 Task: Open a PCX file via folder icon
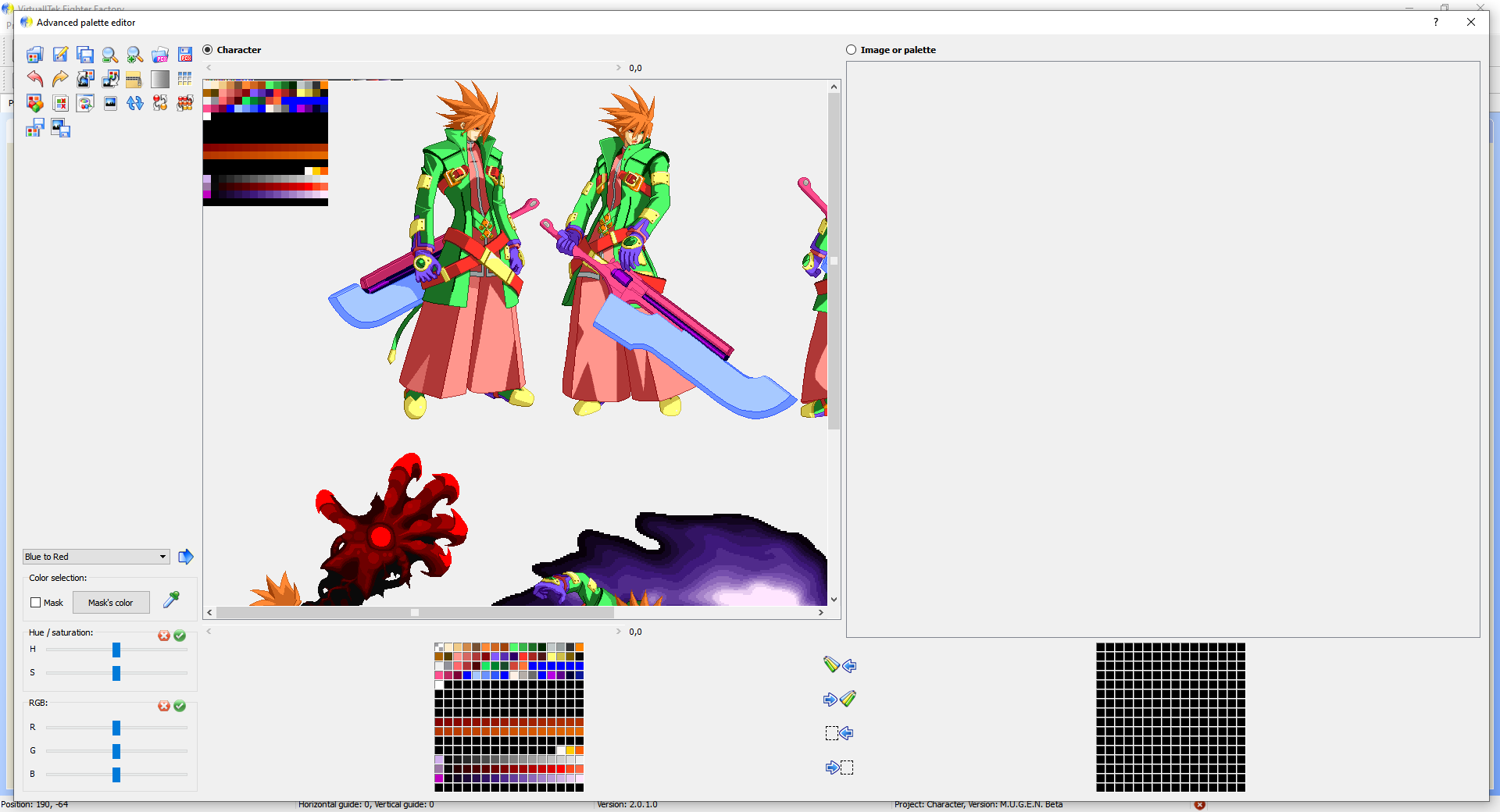(x=160, y=55)
